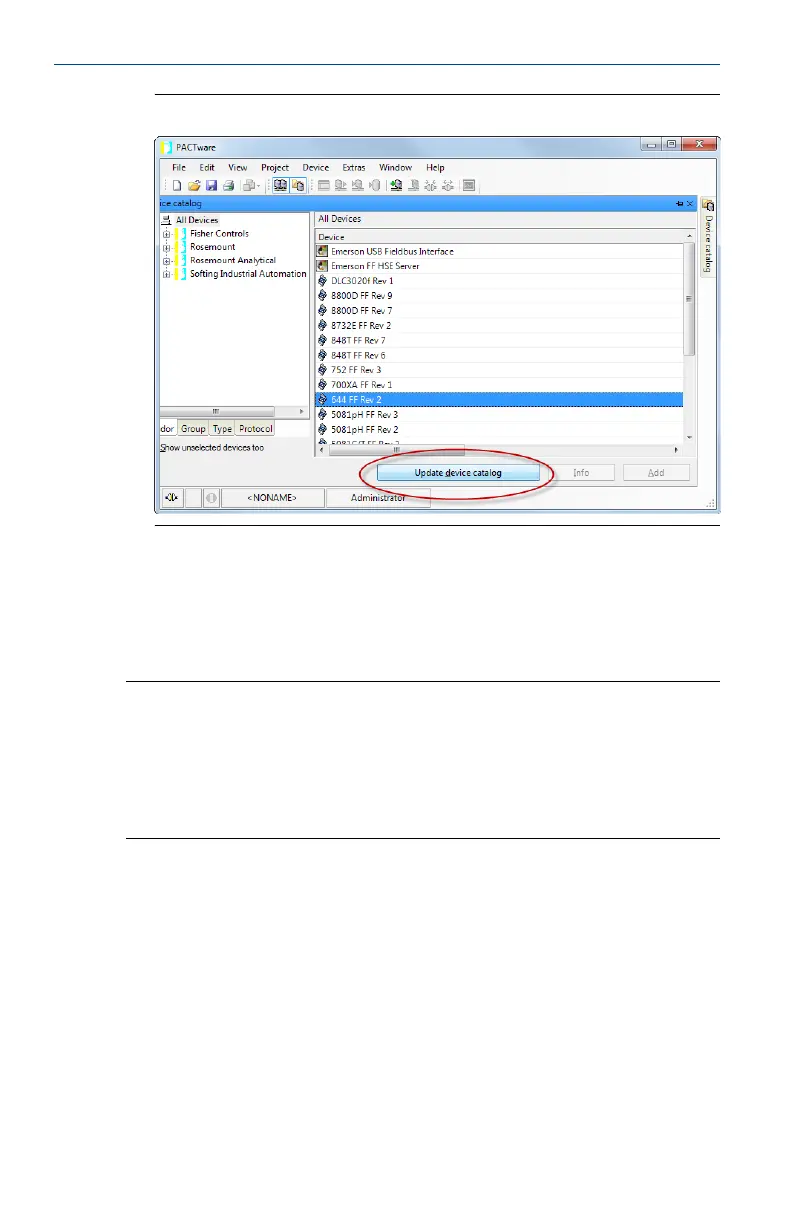
Task: Click the Add button
Action: click(656, 473)
